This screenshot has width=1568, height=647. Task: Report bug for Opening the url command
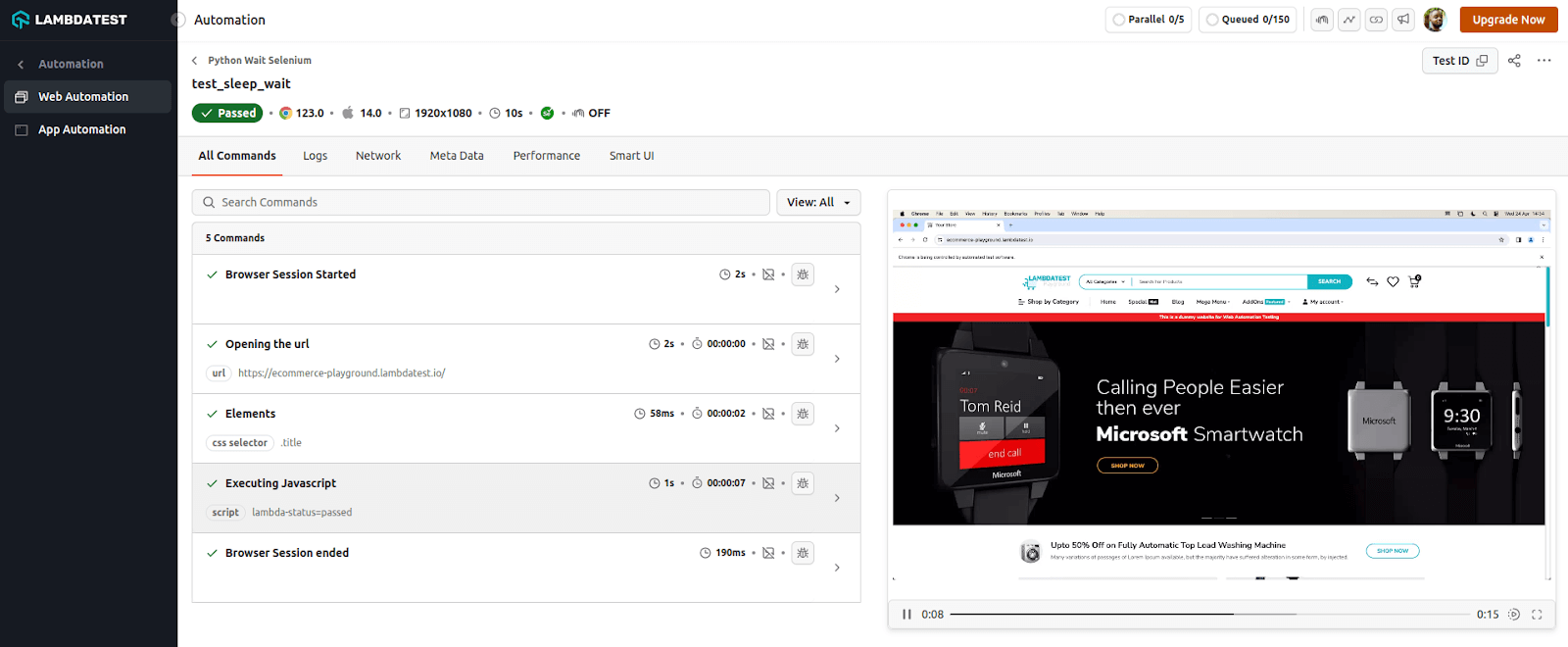[x=803, y=344]
